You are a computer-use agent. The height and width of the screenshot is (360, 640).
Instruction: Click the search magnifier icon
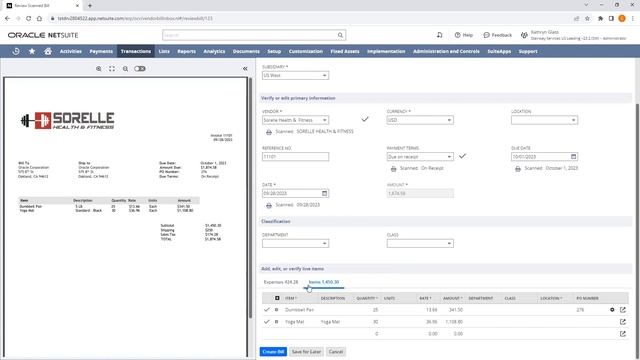[x=340, y=35]
